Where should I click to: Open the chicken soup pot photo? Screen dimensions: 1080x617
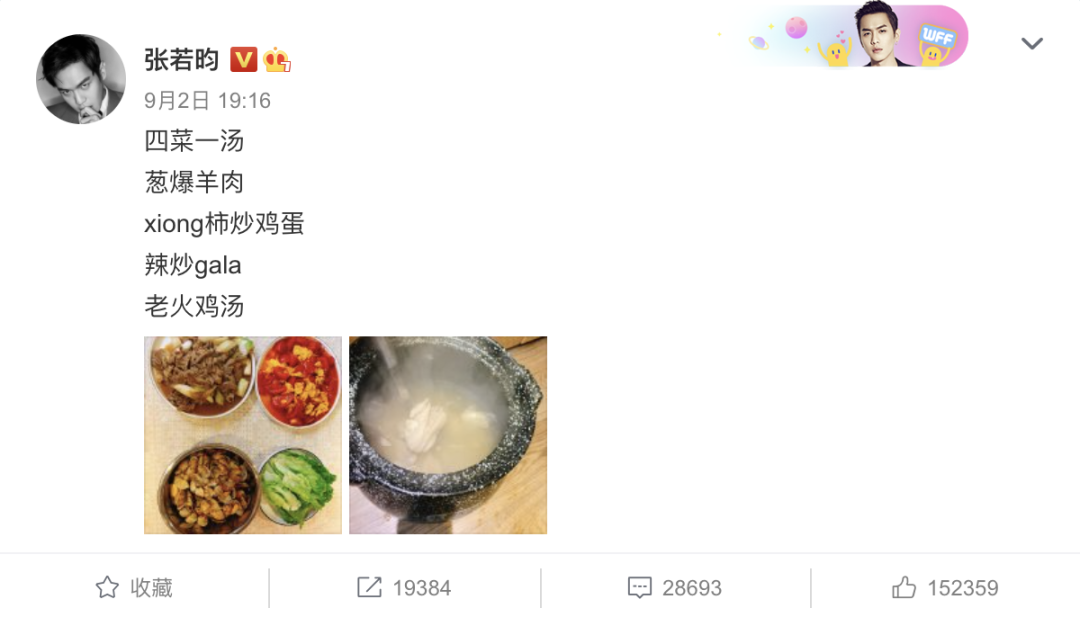point(448,435)
